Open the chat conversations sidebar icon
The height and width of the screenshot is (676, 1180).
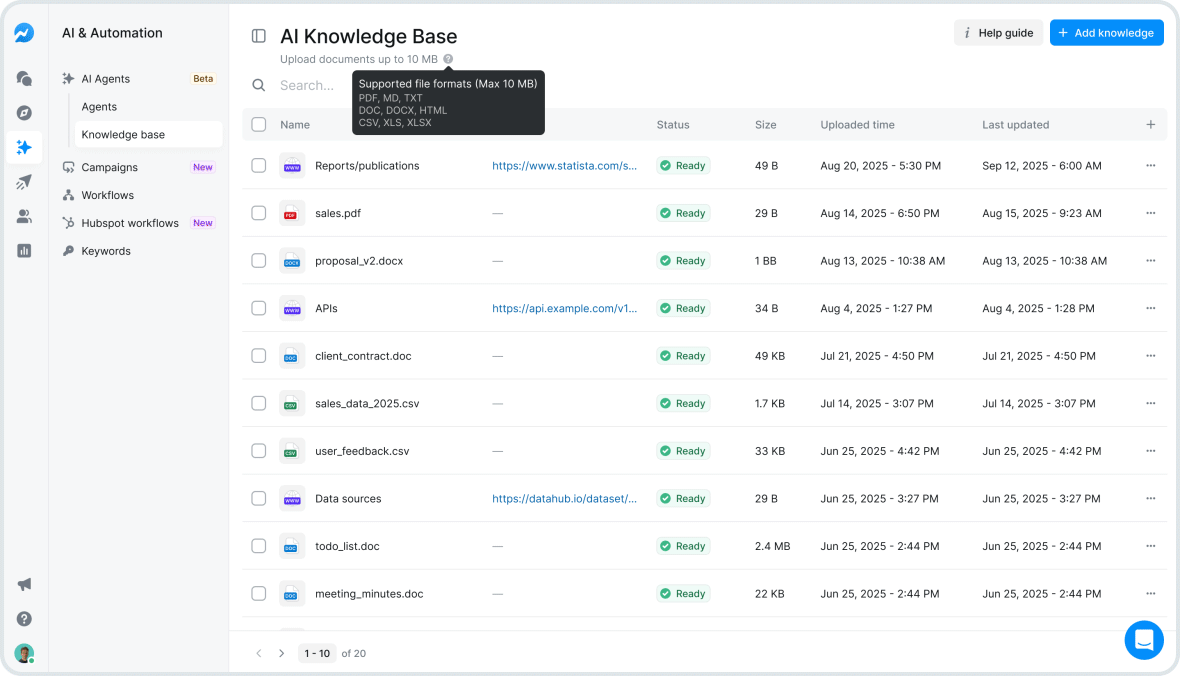click(24, 78)
